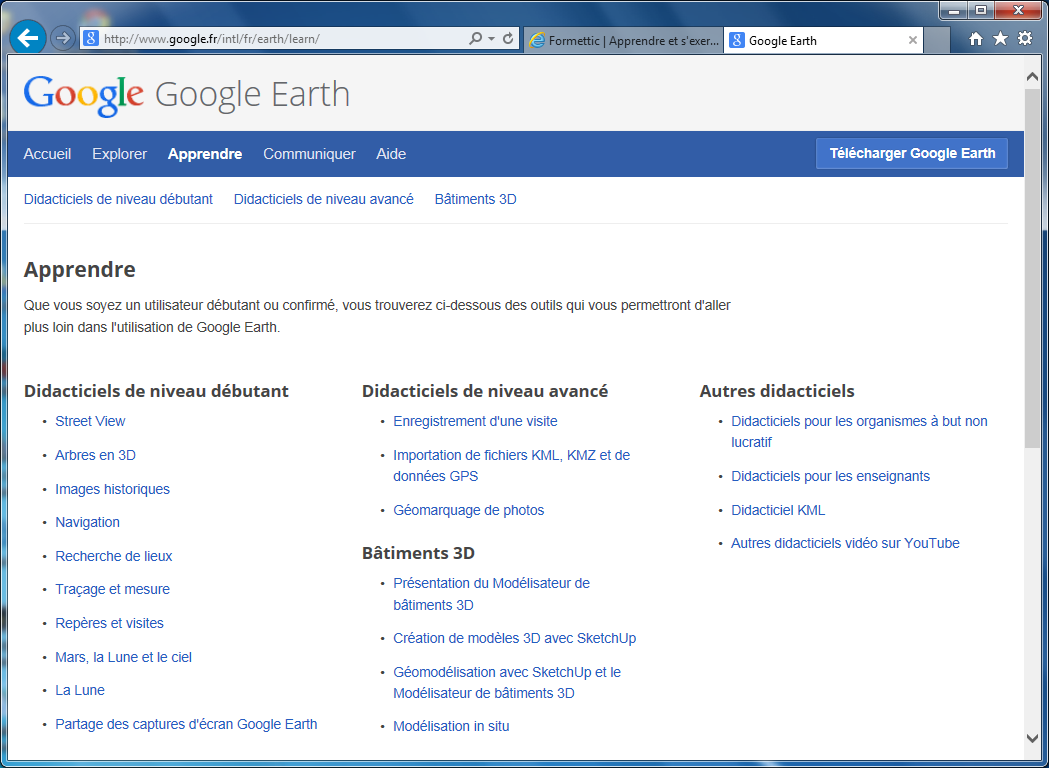Select the Google Earth browser tab
Image resolution: width=1049 pixels, height=768 pixels.
click(824, 40)
